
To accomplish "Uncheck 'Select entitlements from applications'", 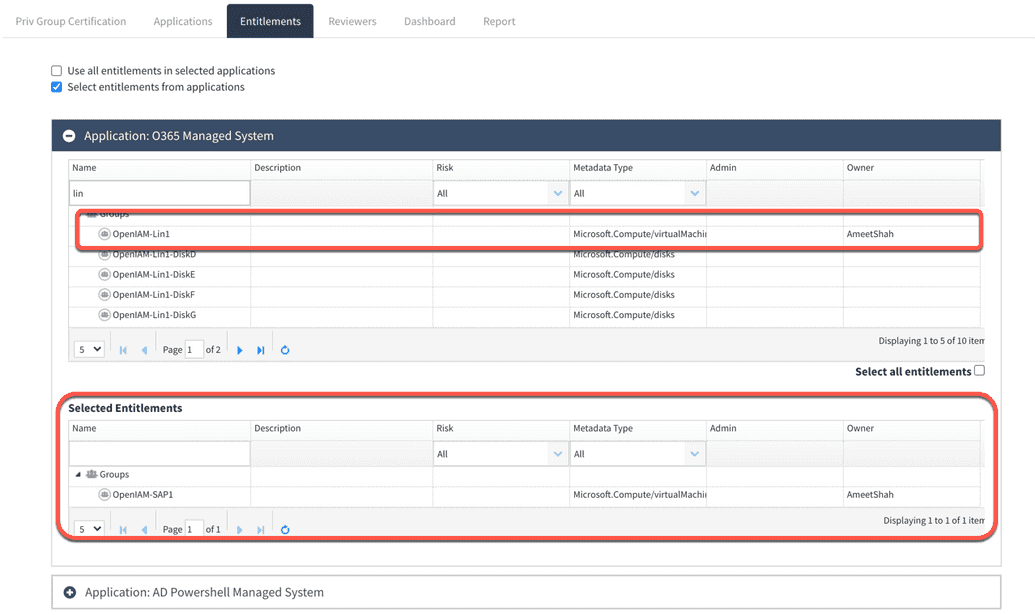I will click(x=56, y=87).
